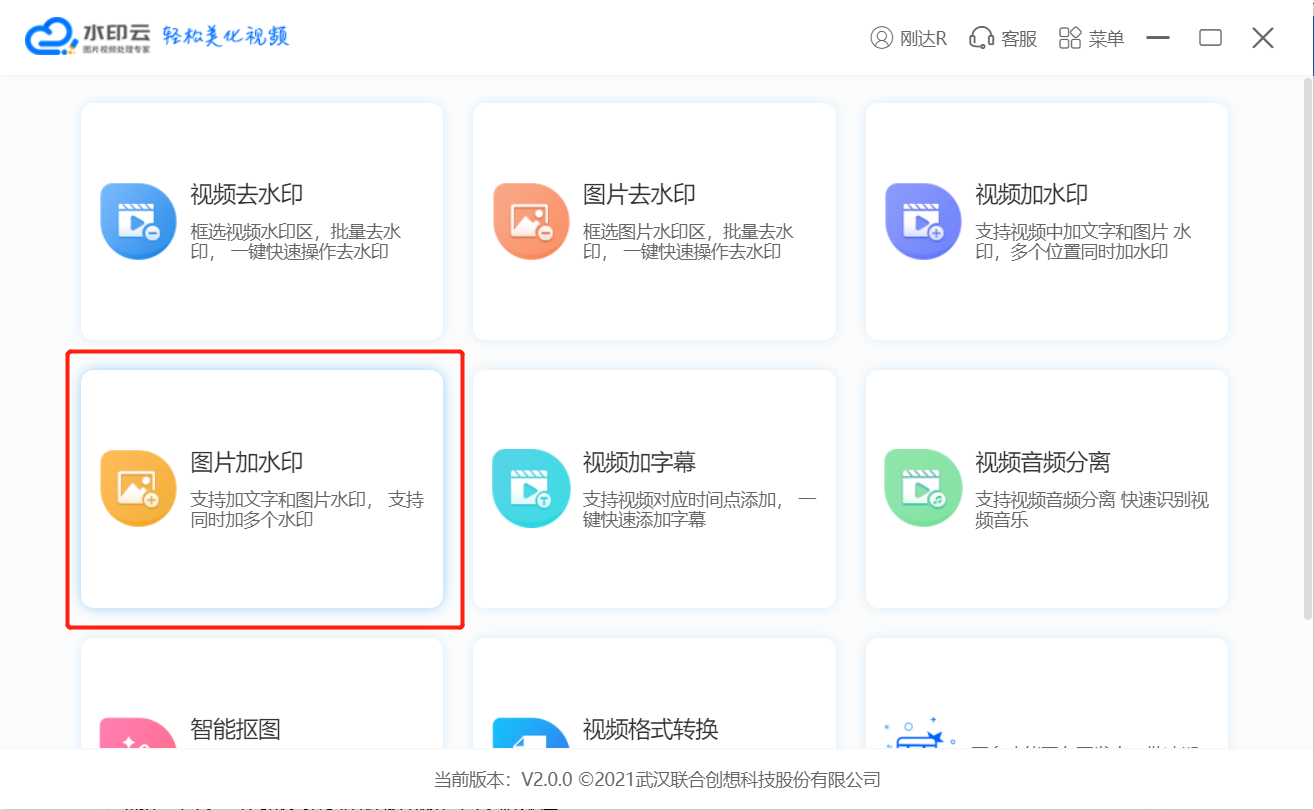
Task: Open the 图片去水印 title
Action: 639,194
